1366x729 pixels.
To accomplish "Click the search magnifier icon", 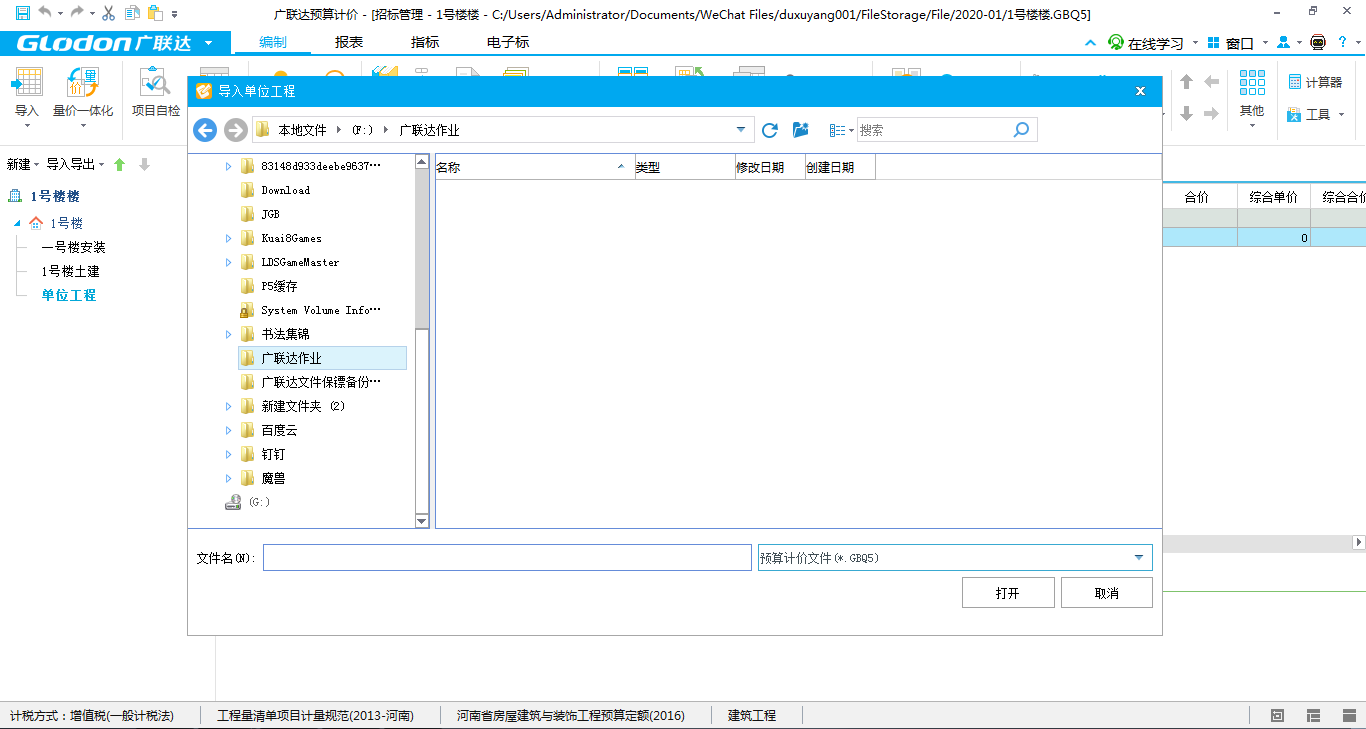I will 1021,130.
